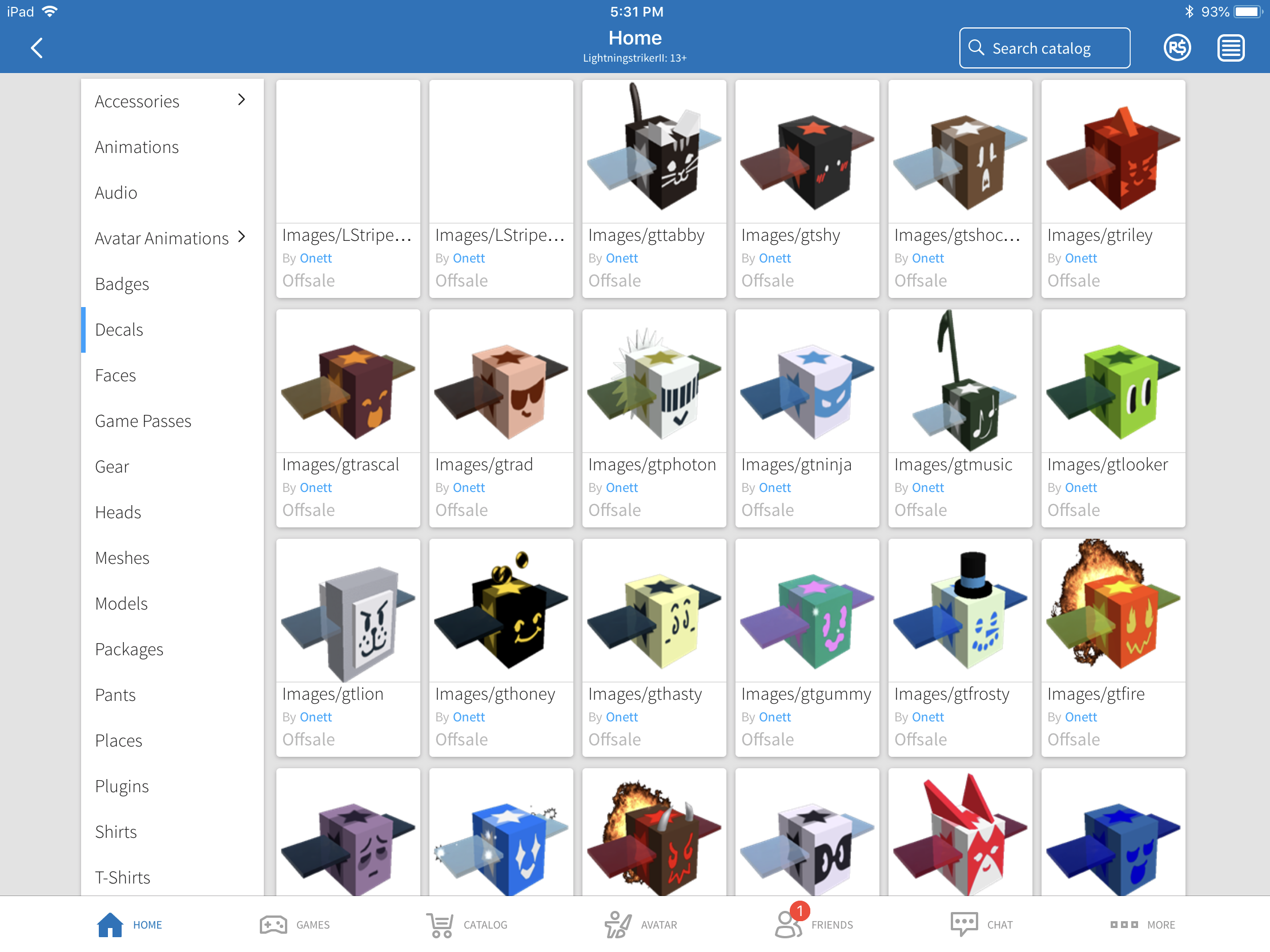This screenshot has height=952, width=1270.
Task: Open the Avatar editor icon
Action: [x=618, y=925]
